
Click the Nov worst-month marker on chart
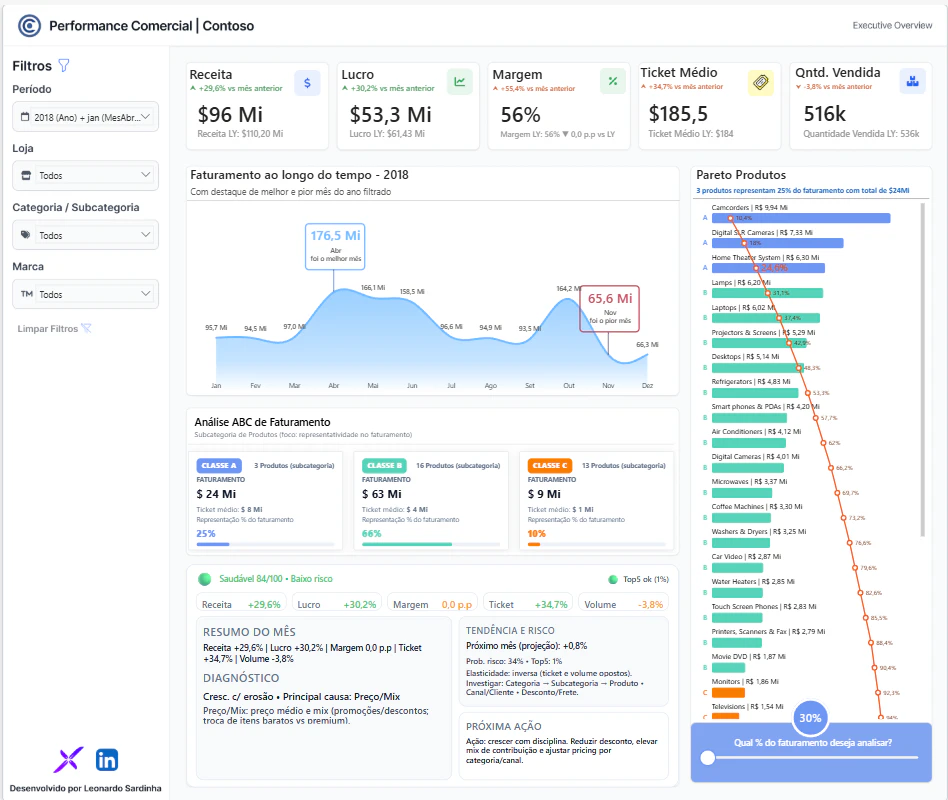click(609, 309)
